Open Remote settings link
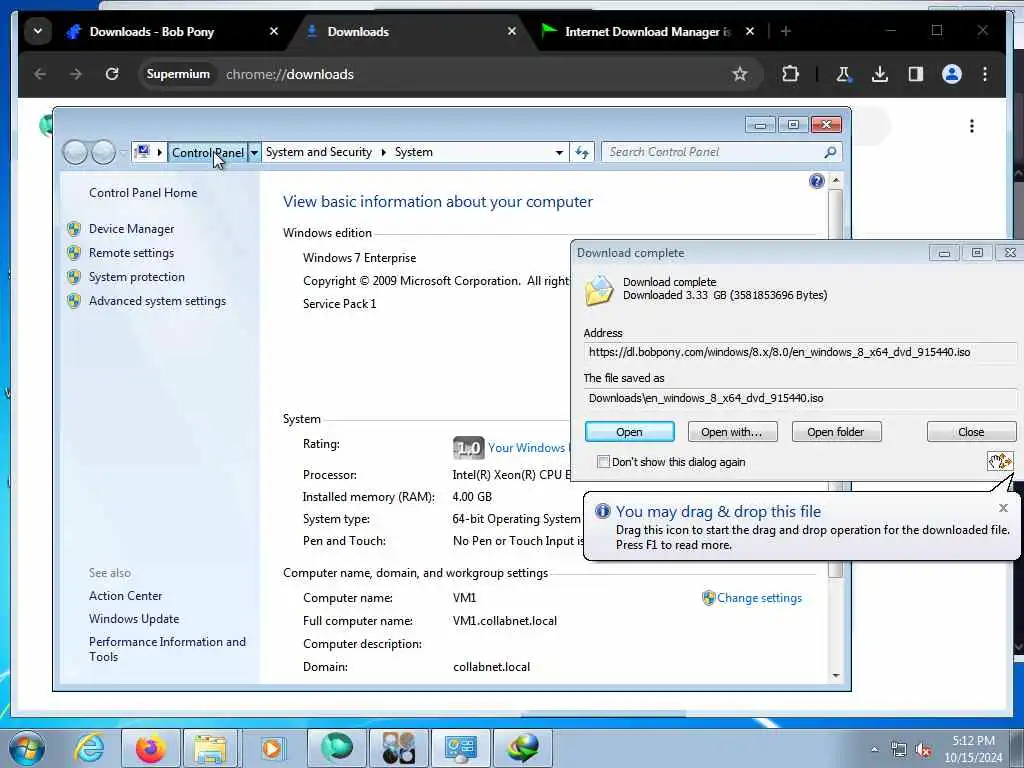The image size is (1024, 768). point(131,253)
